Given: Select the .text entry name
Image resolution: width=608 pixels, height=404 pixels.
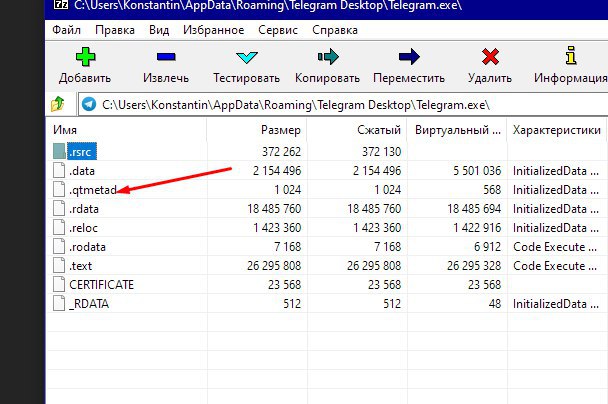Looking at the screenshot, I should point(80,266).
